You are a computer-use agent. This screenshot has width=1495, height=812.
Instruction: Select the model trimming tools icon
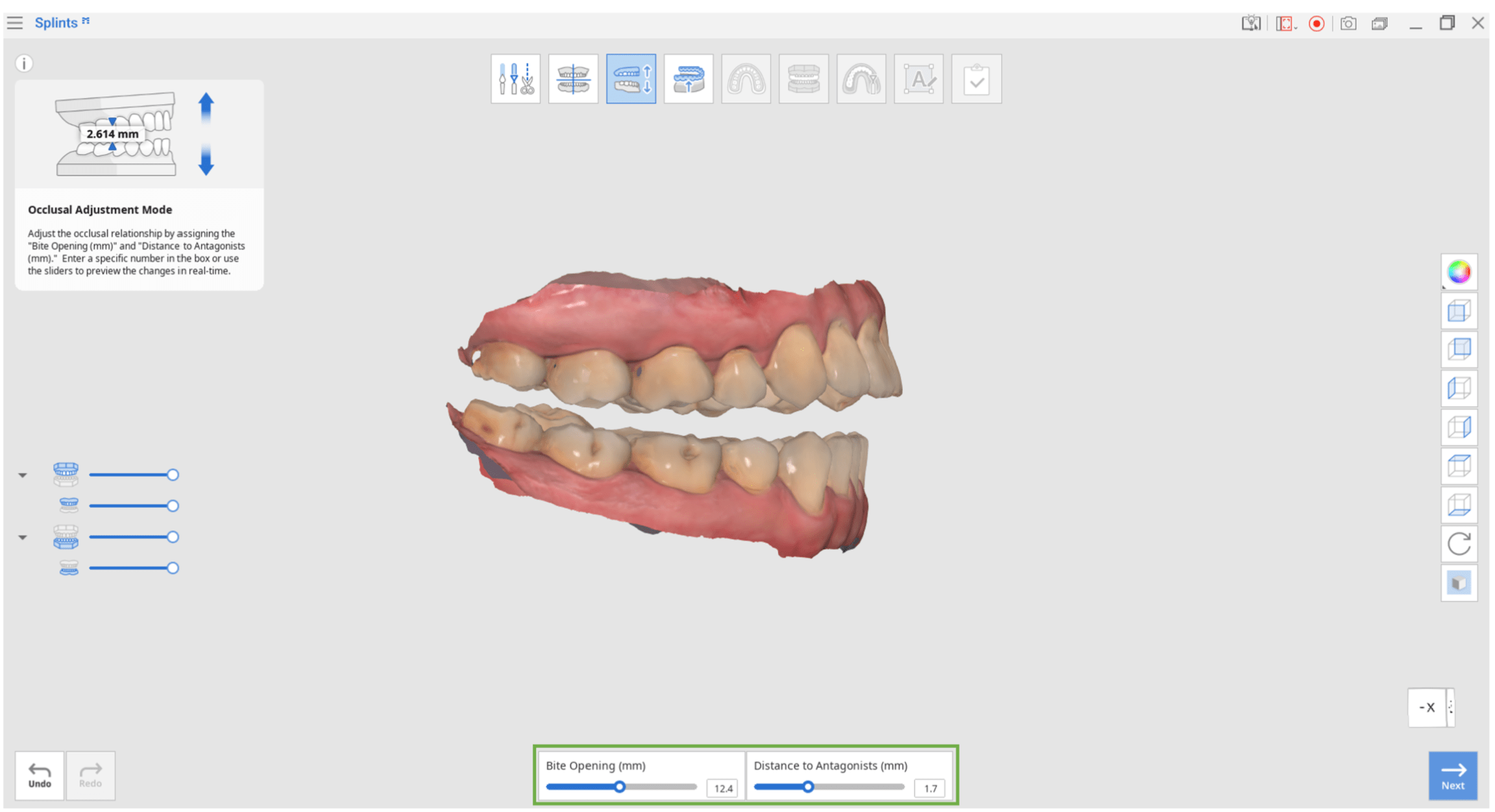tap(516, 78)
